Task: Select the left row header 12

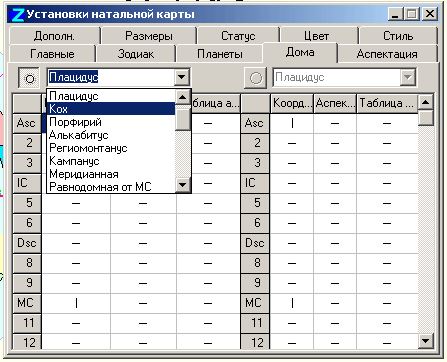Action: click(x=27, y=342)
